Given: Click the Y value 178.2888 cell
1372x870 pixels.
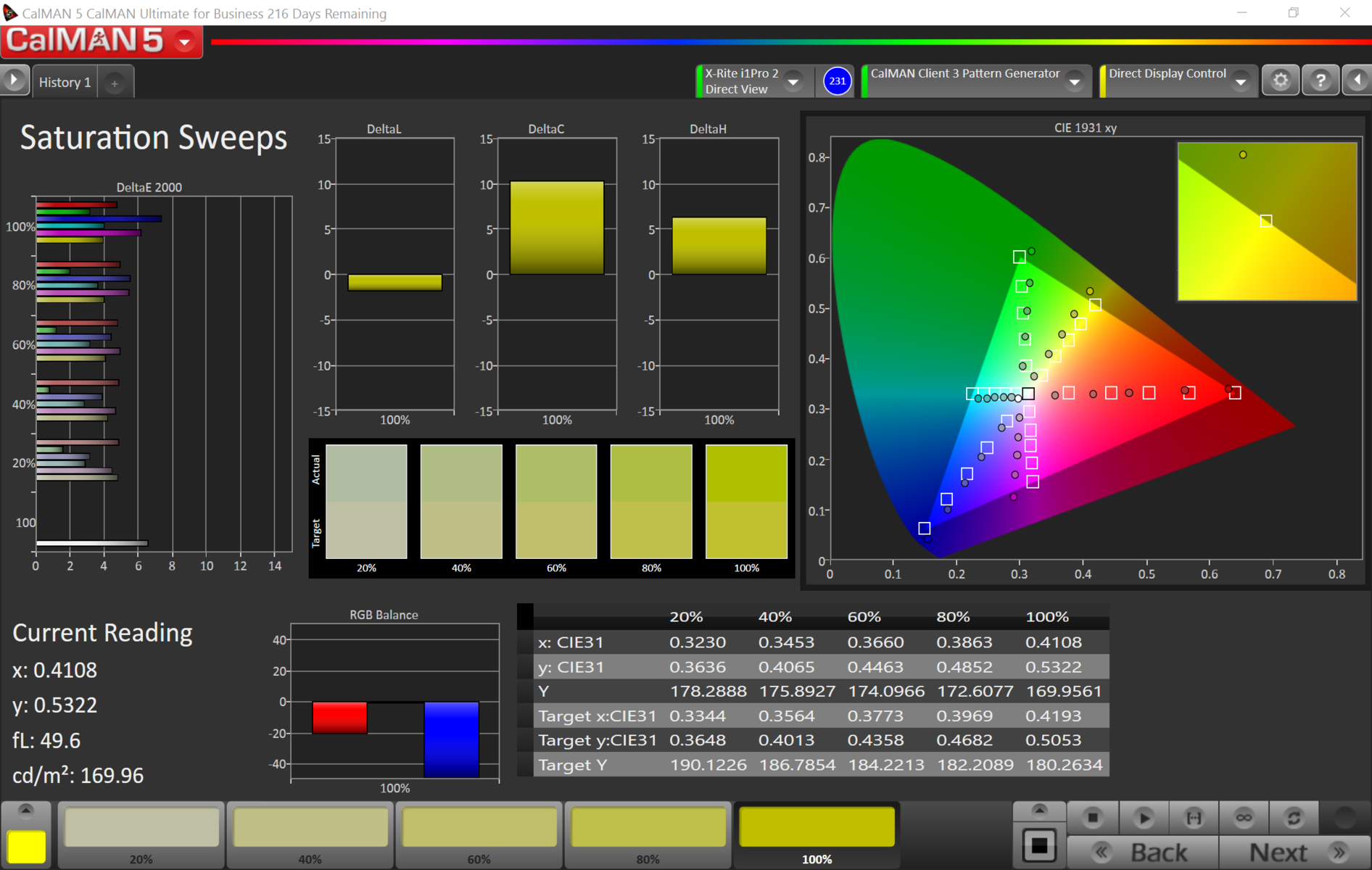Looking at the screenshot, I should pos(708,691).
